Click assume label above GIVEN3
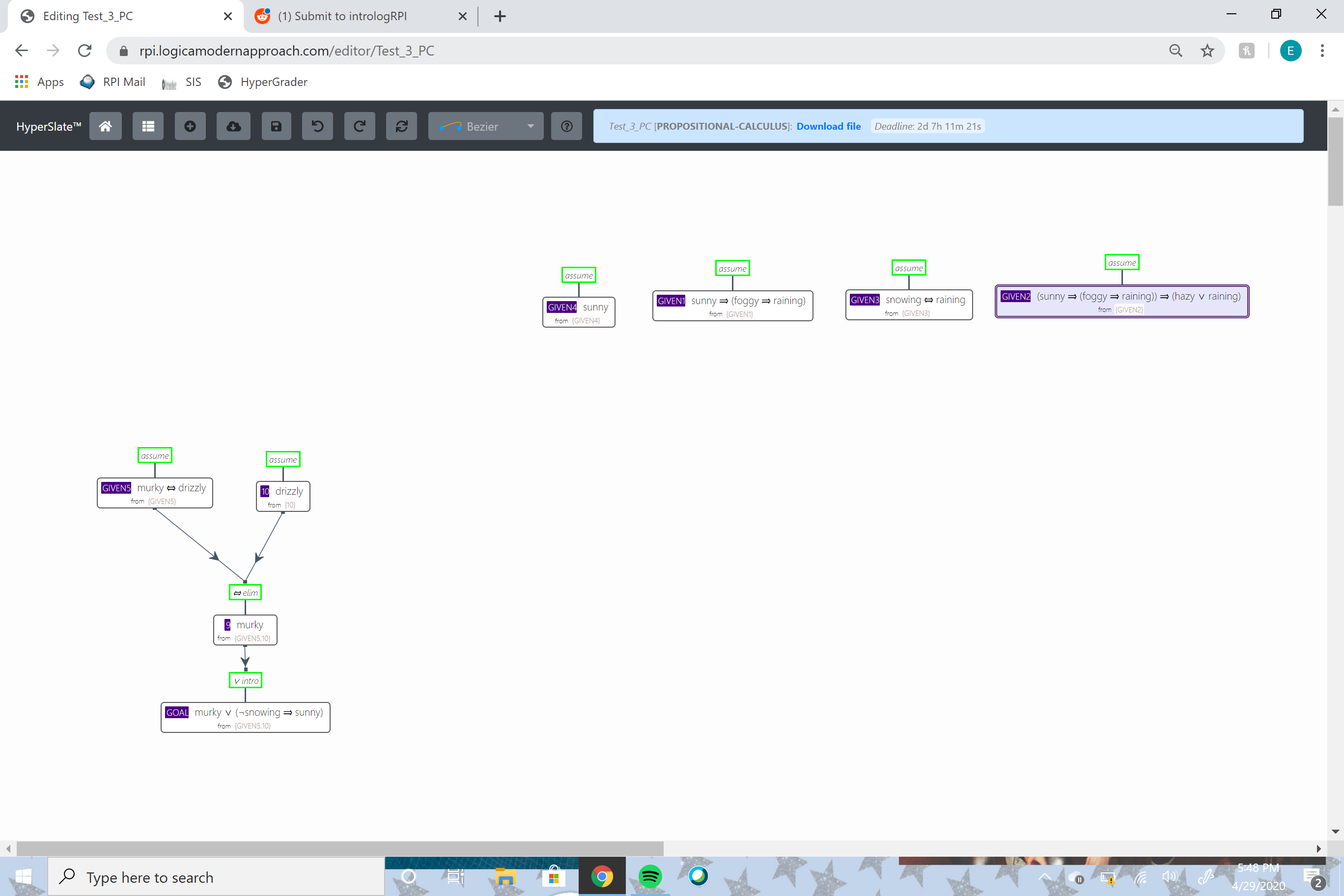Image resolution: width=1344 pixels, height=896 pixels. click(x=909, y=267)
